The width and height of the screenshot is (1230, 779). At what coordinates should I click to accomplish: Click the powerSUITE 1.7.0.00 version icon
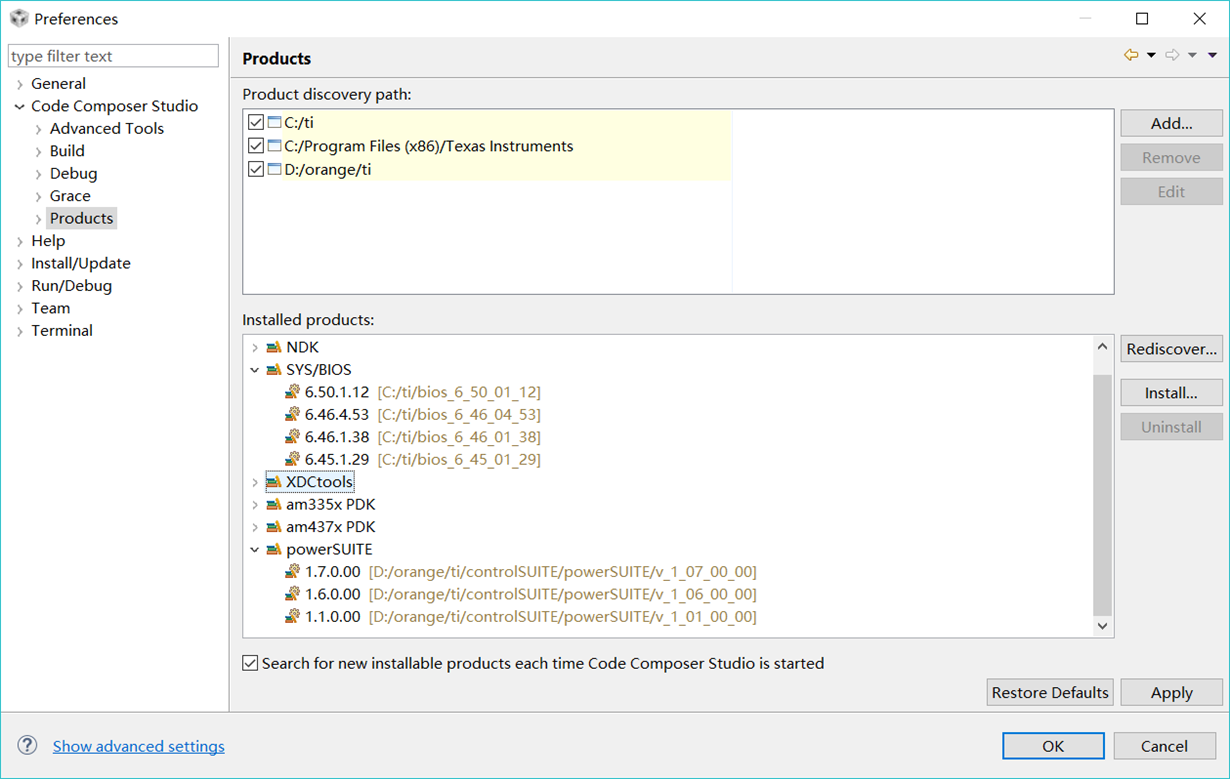(x=292, y=572)
